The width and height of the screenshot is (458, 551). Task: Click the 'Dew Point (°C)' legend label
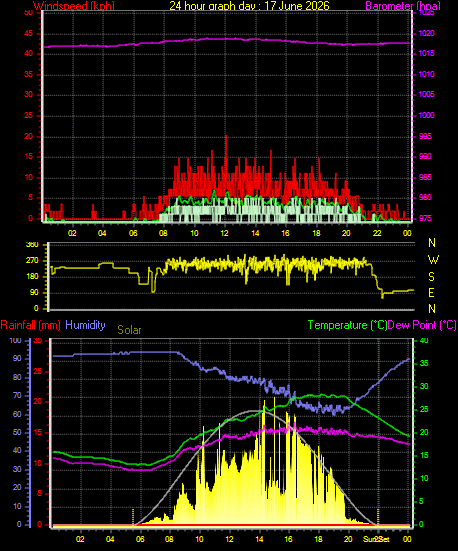[422, 325]
